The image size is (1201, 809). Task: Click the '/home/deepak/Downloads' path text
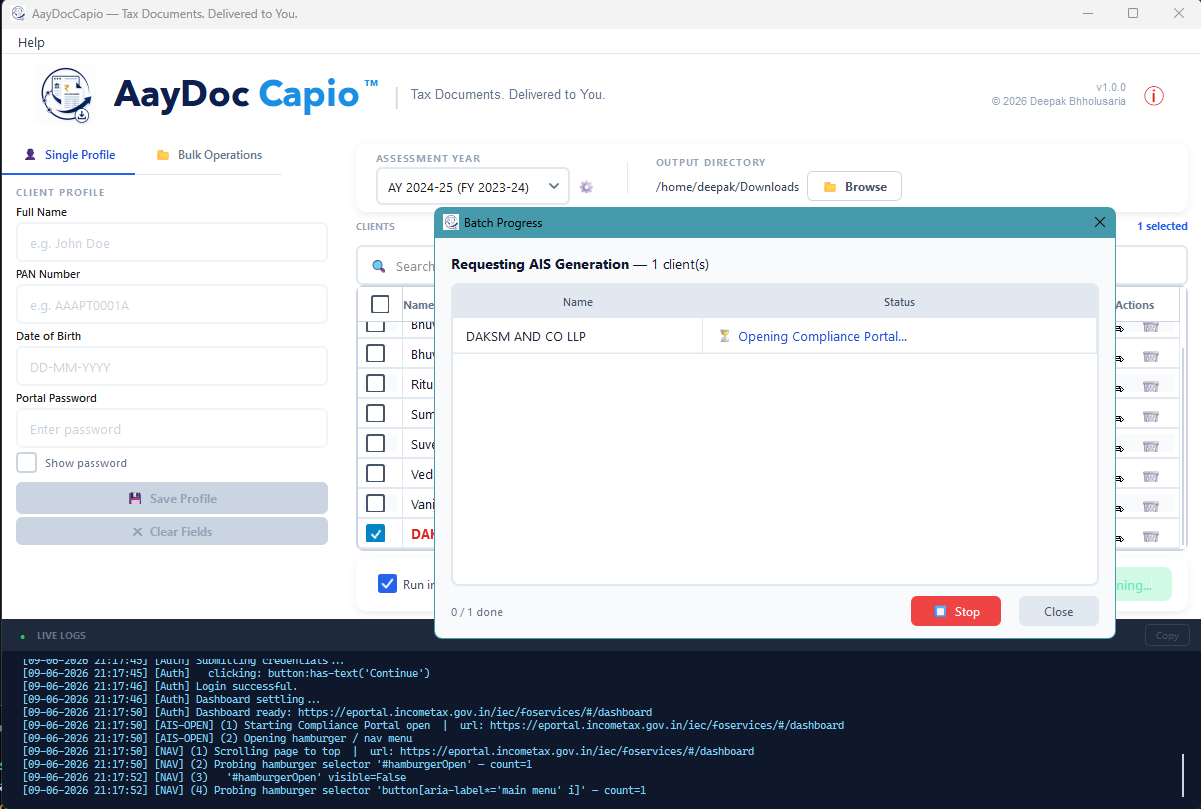[727, 187]
